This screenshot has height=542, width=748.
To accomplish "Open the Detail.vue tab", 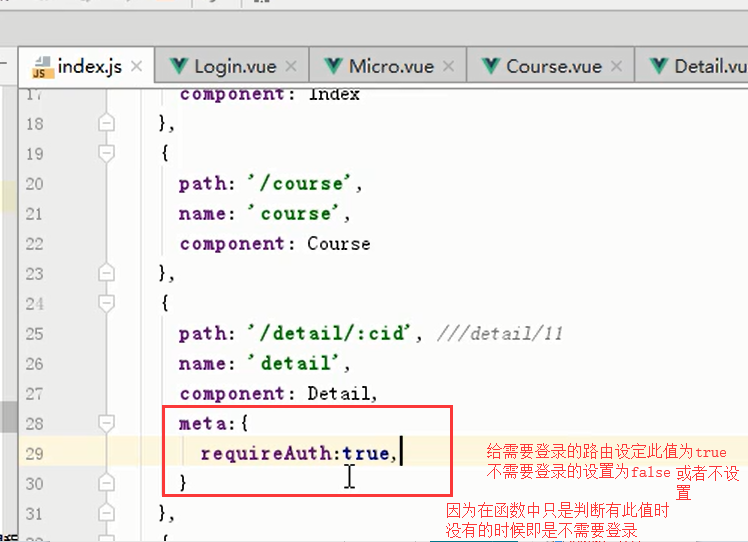I will point(692,66).
